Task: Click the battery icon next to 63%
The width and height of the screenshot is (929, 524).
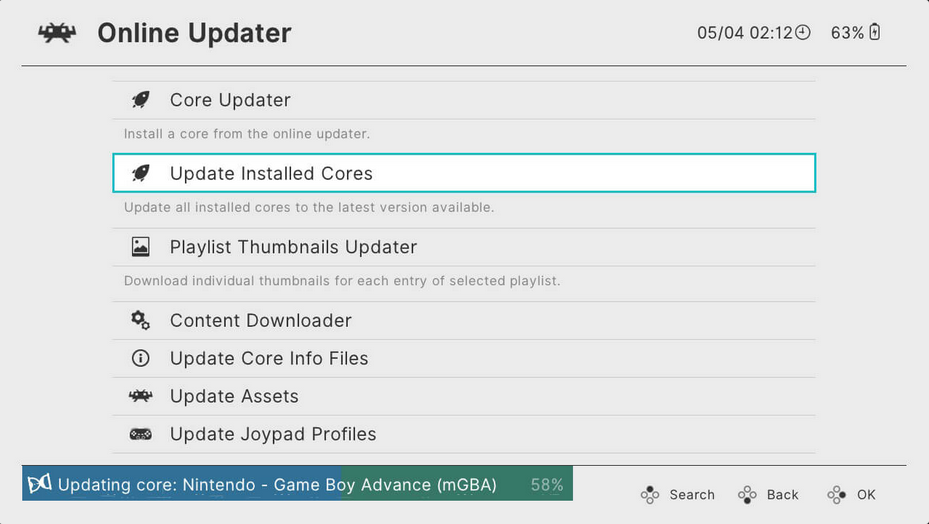Action: pyautogui.click(x=874, y=32)
